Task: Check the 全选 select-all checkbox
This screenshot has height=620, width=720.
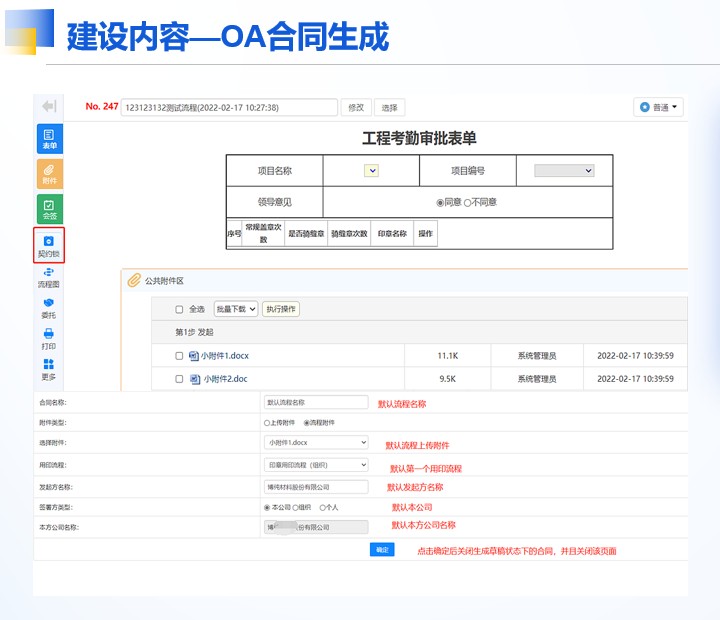Action: [x=180, y=310]
